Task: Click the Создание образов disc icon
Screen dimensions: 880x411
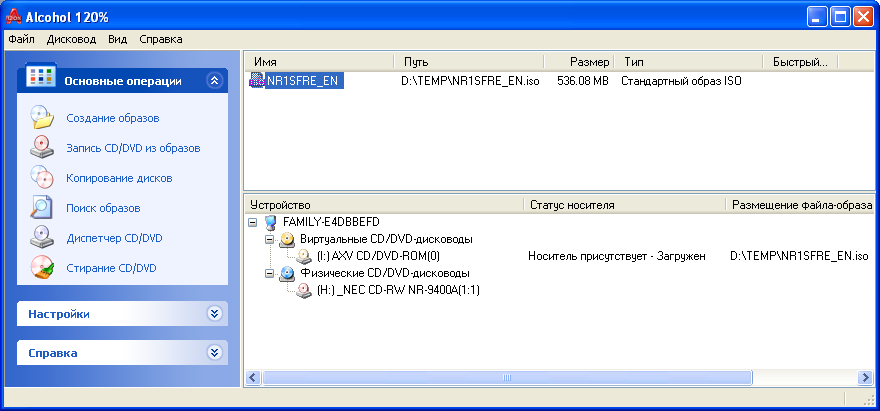Action: point(42,118)
